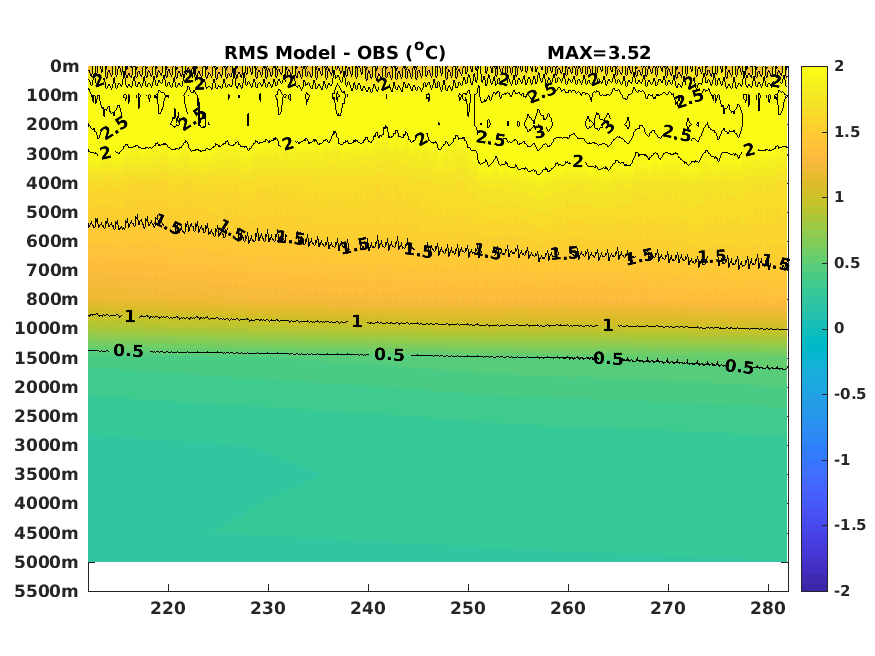
Task: Click the colorbar tick label '2'
Action: [x=839, y=66]
